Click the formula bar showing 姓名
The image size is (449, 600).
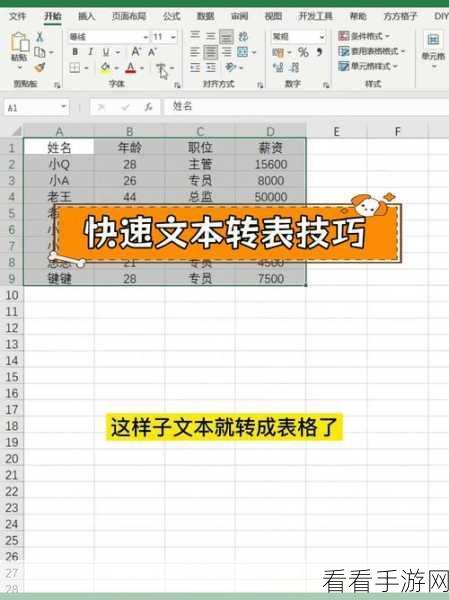pyautogui.click(x=306, y=107)
